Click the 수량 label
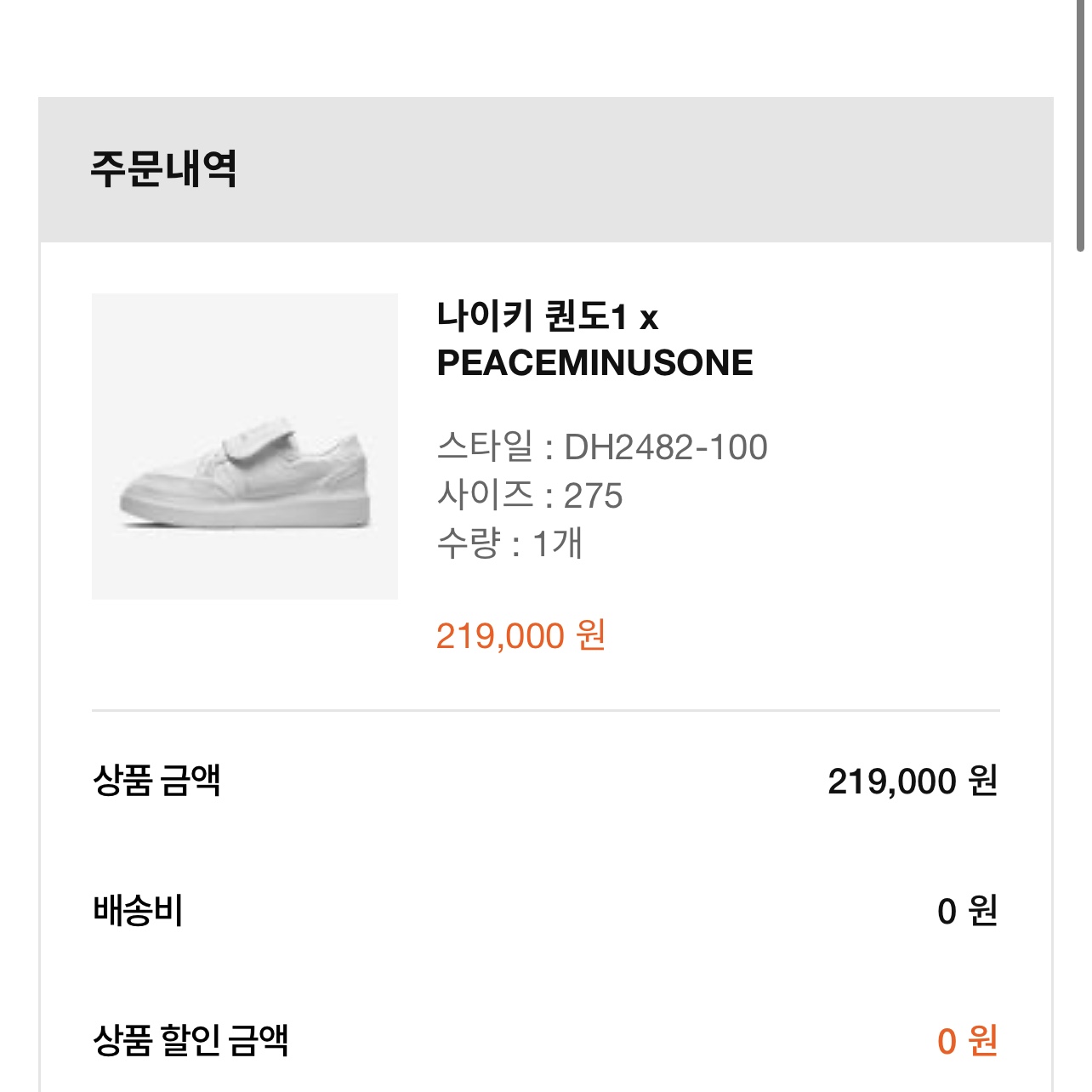This screenshot has width=1092, height=1092. (x=469, y=544)
